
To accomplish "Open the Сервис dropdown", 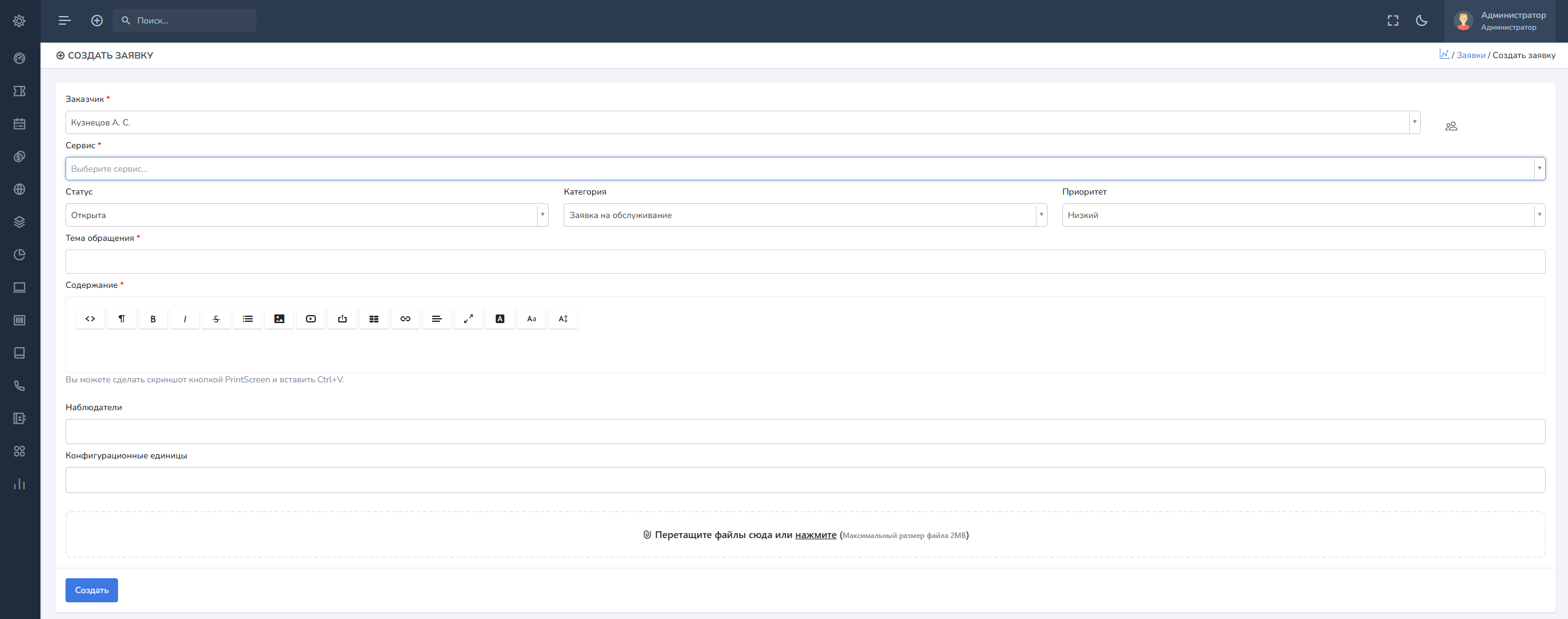I will pos(805,169).
